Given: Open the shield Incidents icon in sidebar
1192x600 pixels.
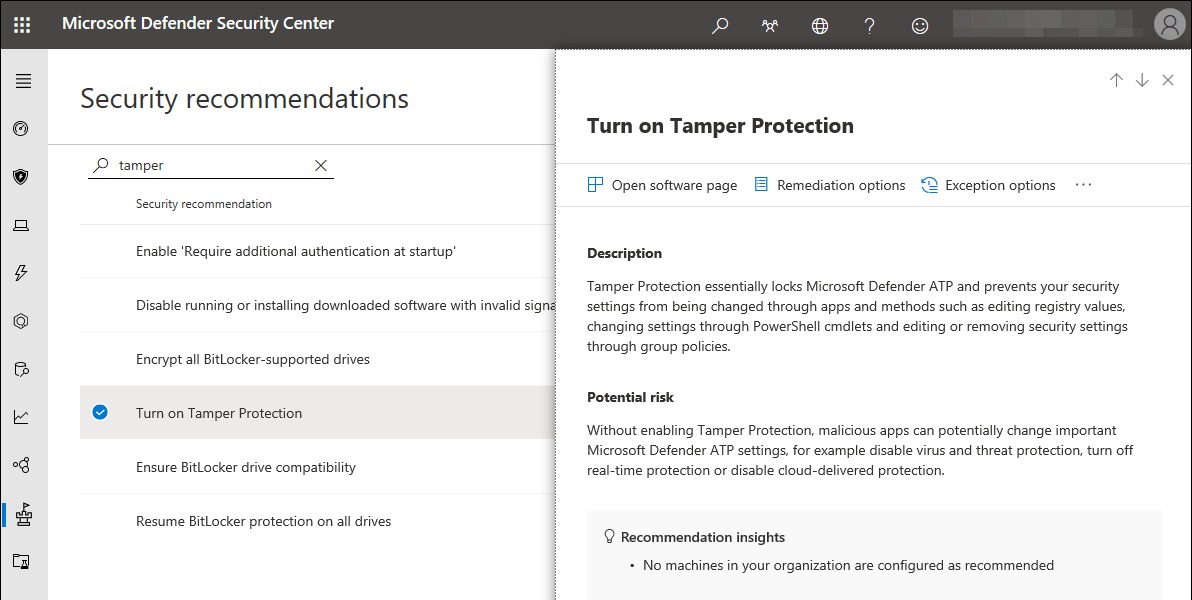Looking at the screenshot, I should 21,177.
